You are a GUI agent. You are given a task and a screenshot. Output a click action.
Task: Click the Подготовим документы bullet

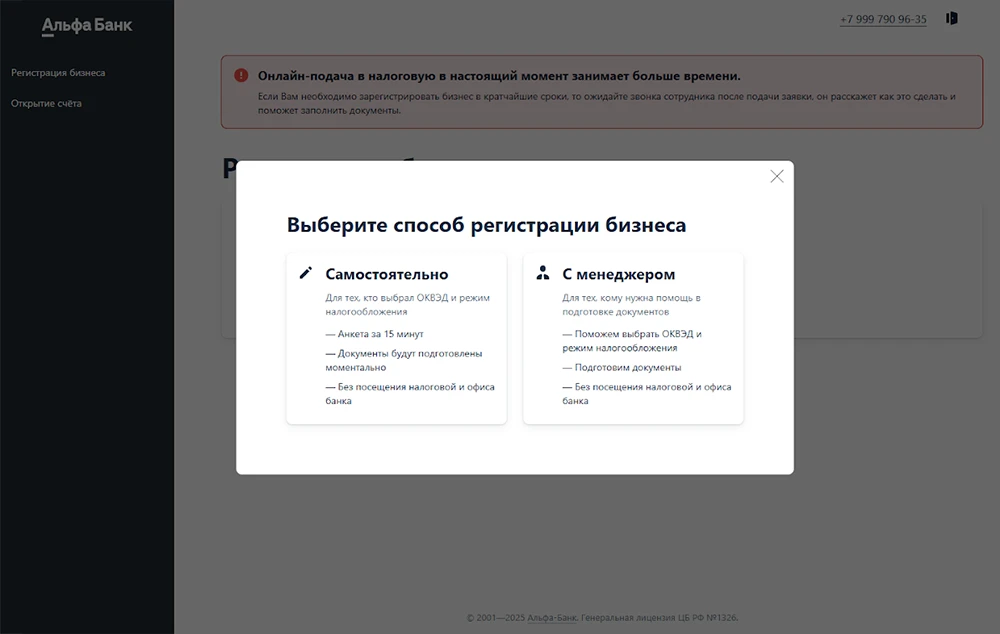point(618,367)
